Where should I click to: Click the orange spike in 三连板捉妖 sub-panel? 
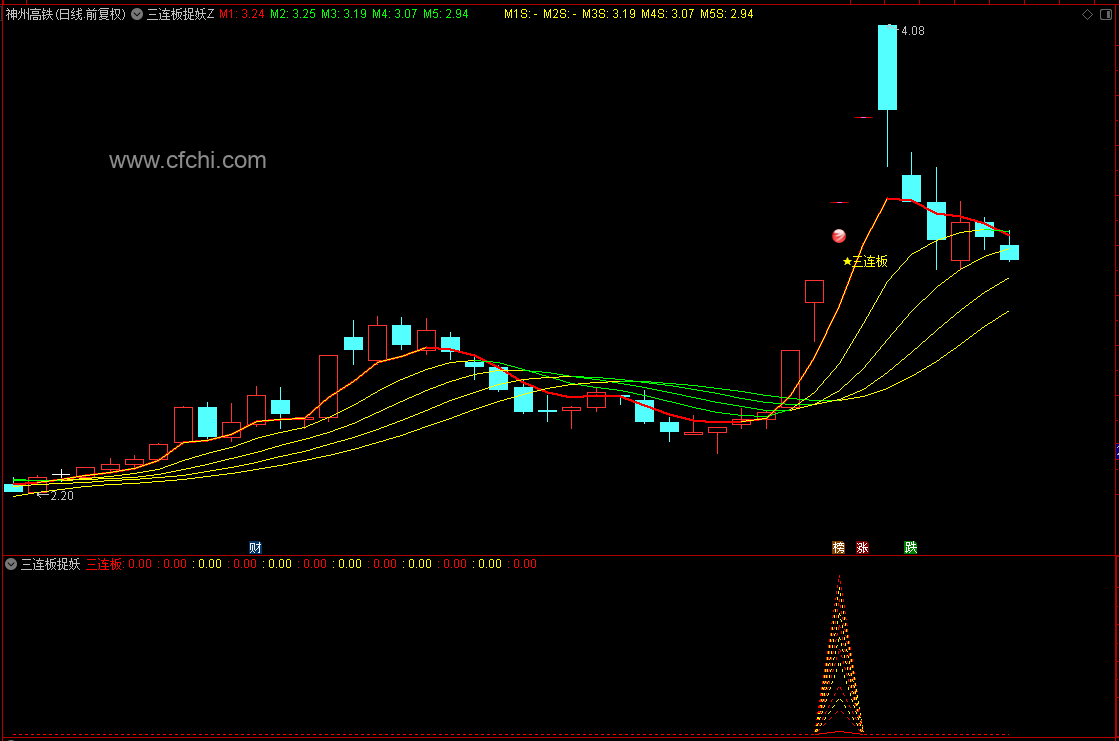point(839,655)
